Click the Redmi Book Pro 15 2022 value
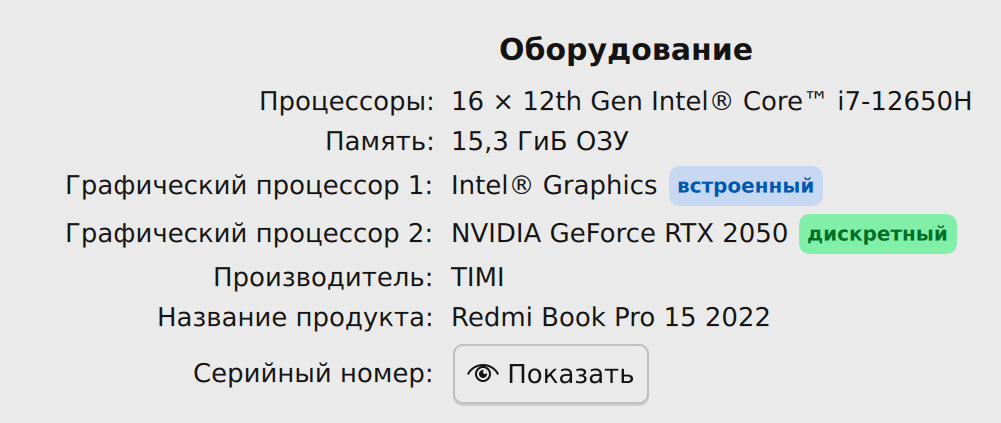 pos(610,318)
